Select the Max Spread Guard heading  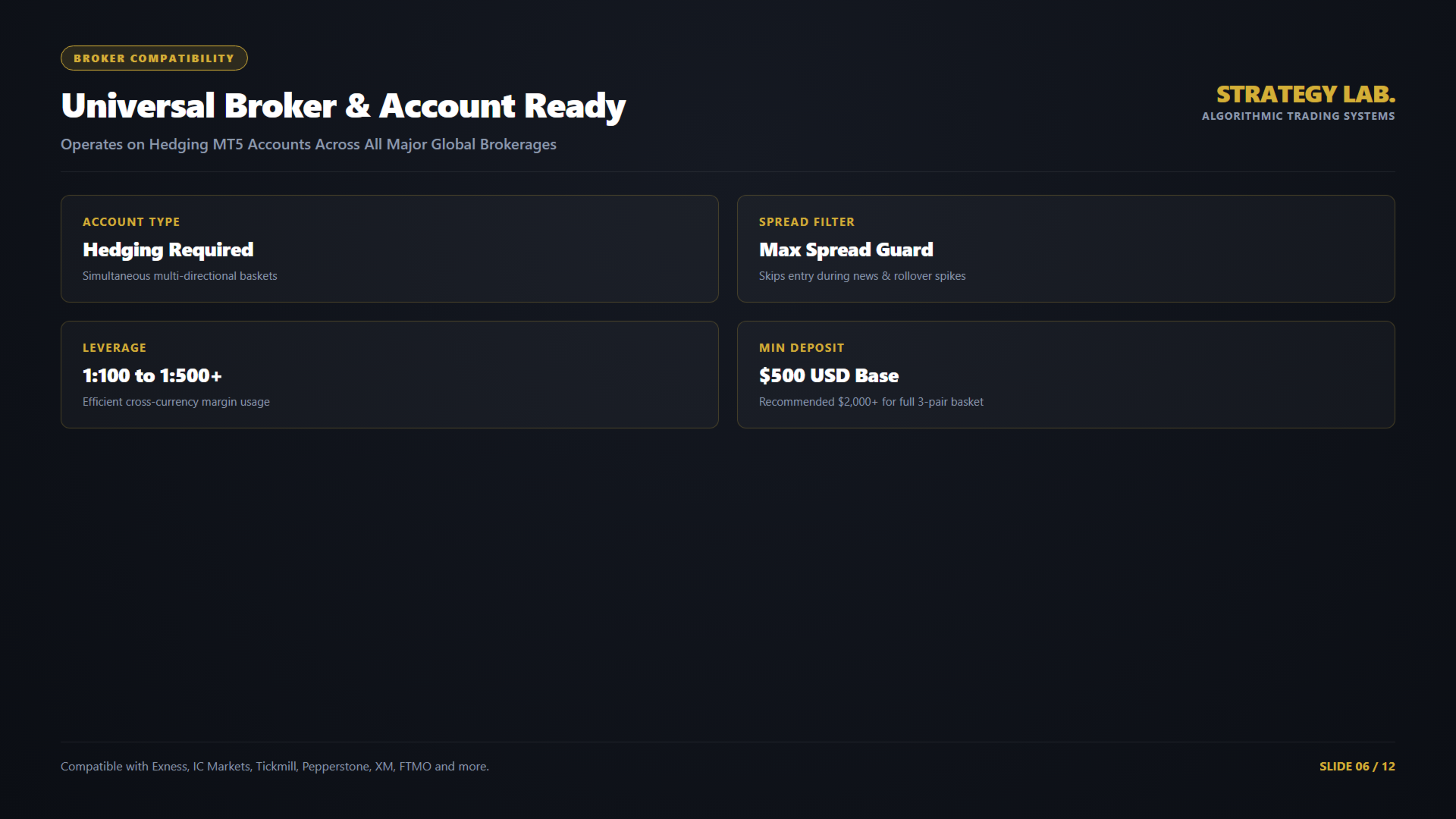point(846,250)
